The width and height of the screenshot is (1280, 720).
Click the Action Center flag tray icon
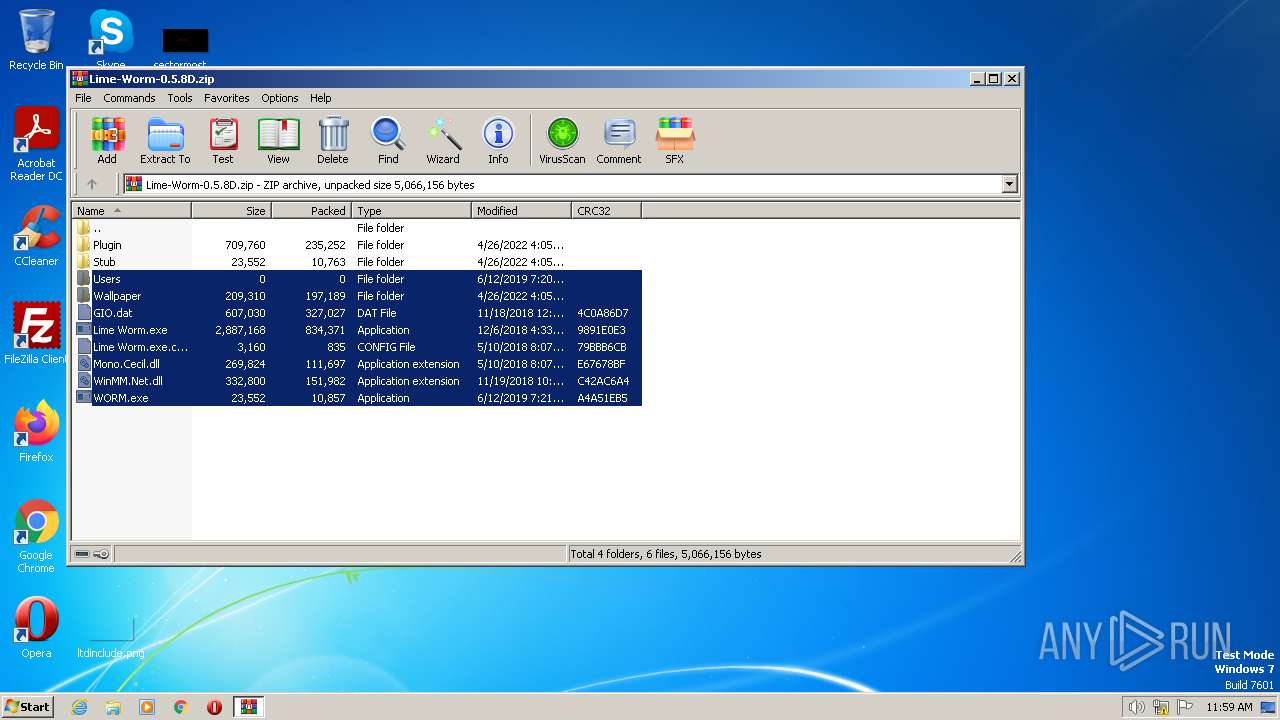click(1185, 707)
